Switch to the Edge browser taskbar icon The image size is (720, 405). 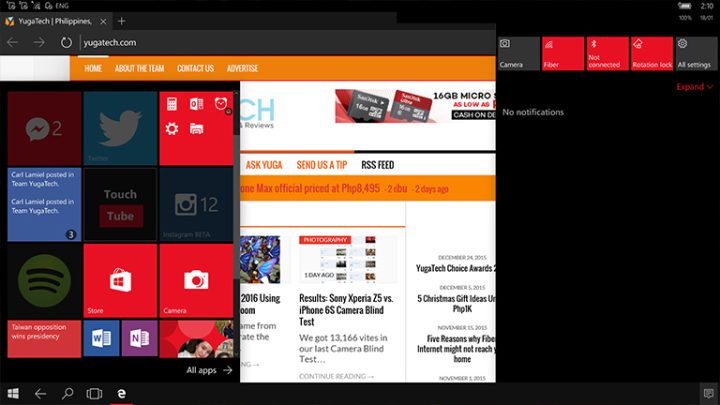pyautogui.click(x=121, y=394)
